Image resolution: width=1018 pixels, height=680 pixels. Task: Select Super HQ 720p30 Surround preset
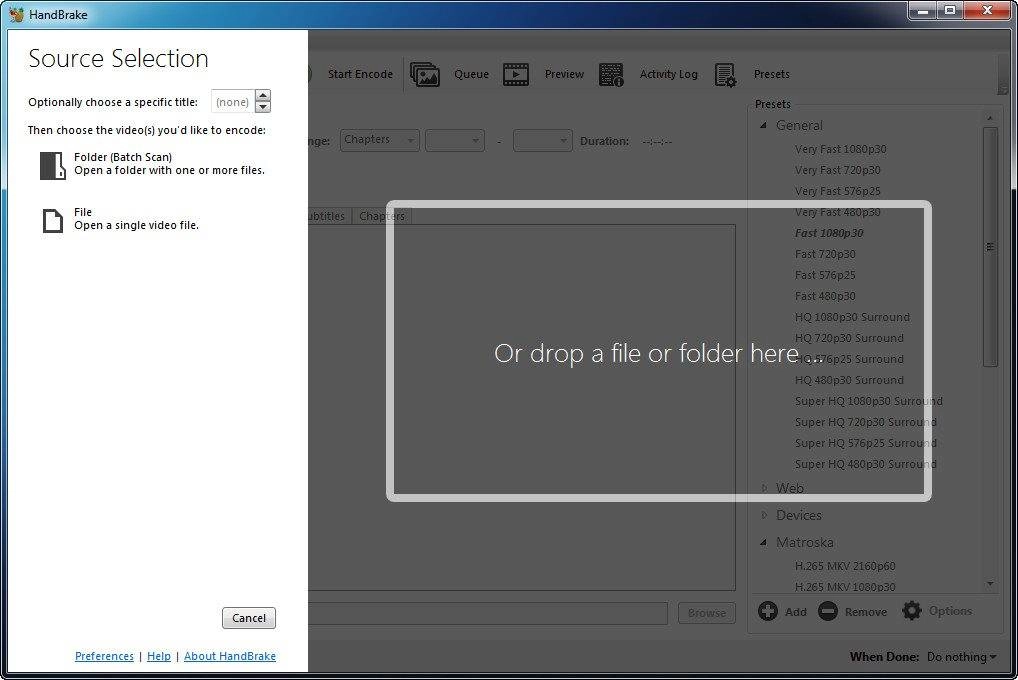pos(865,422)
